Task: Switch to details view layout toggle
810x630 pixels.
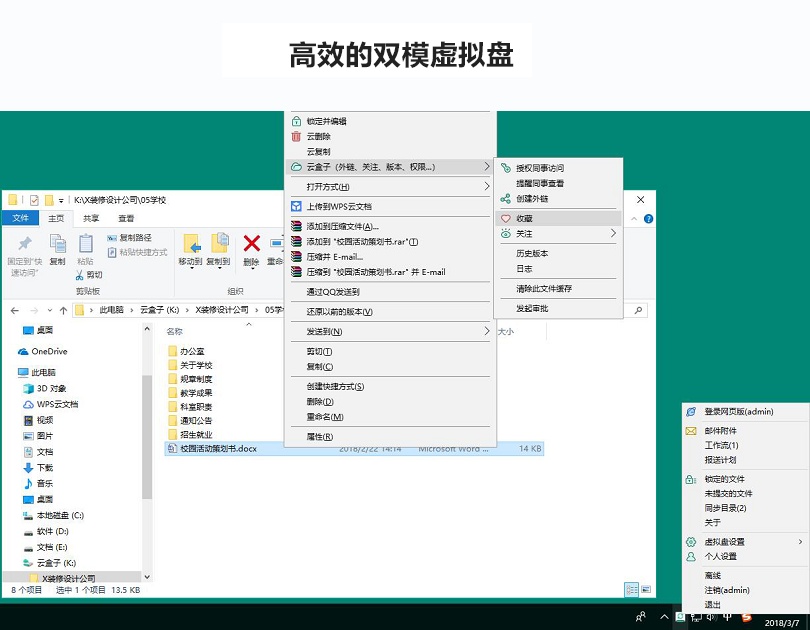Action: (x=631, y=589)
